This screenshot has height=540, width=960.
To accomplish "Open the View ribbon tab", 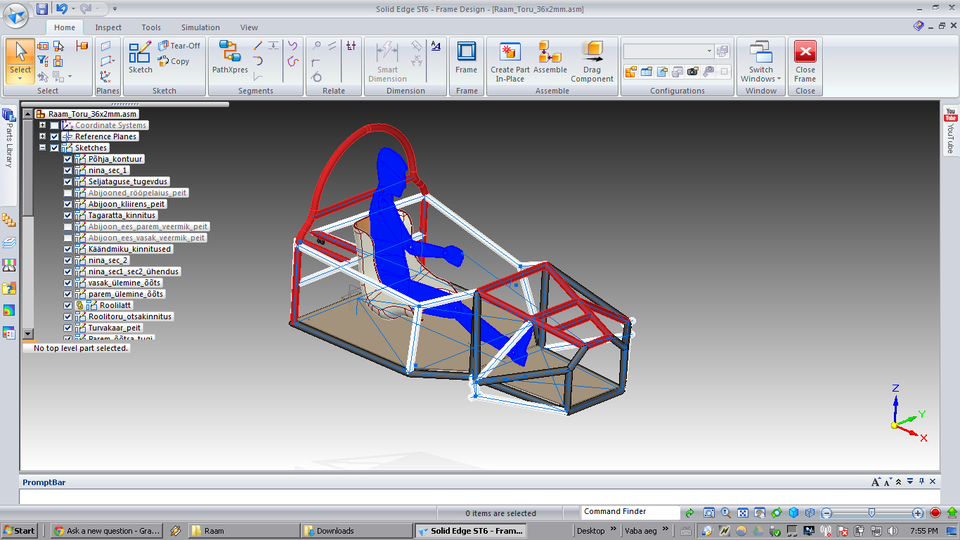I will (x=249, y=27).
